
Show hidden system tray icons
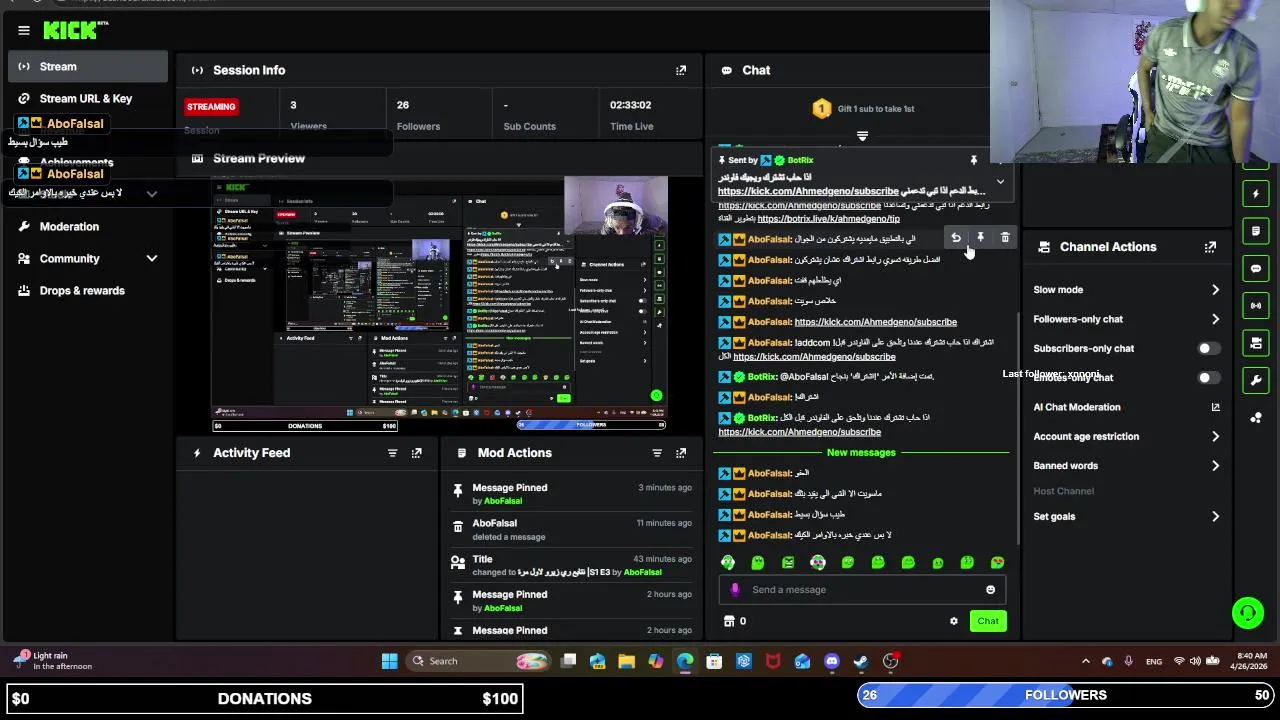coord(1086,661)
